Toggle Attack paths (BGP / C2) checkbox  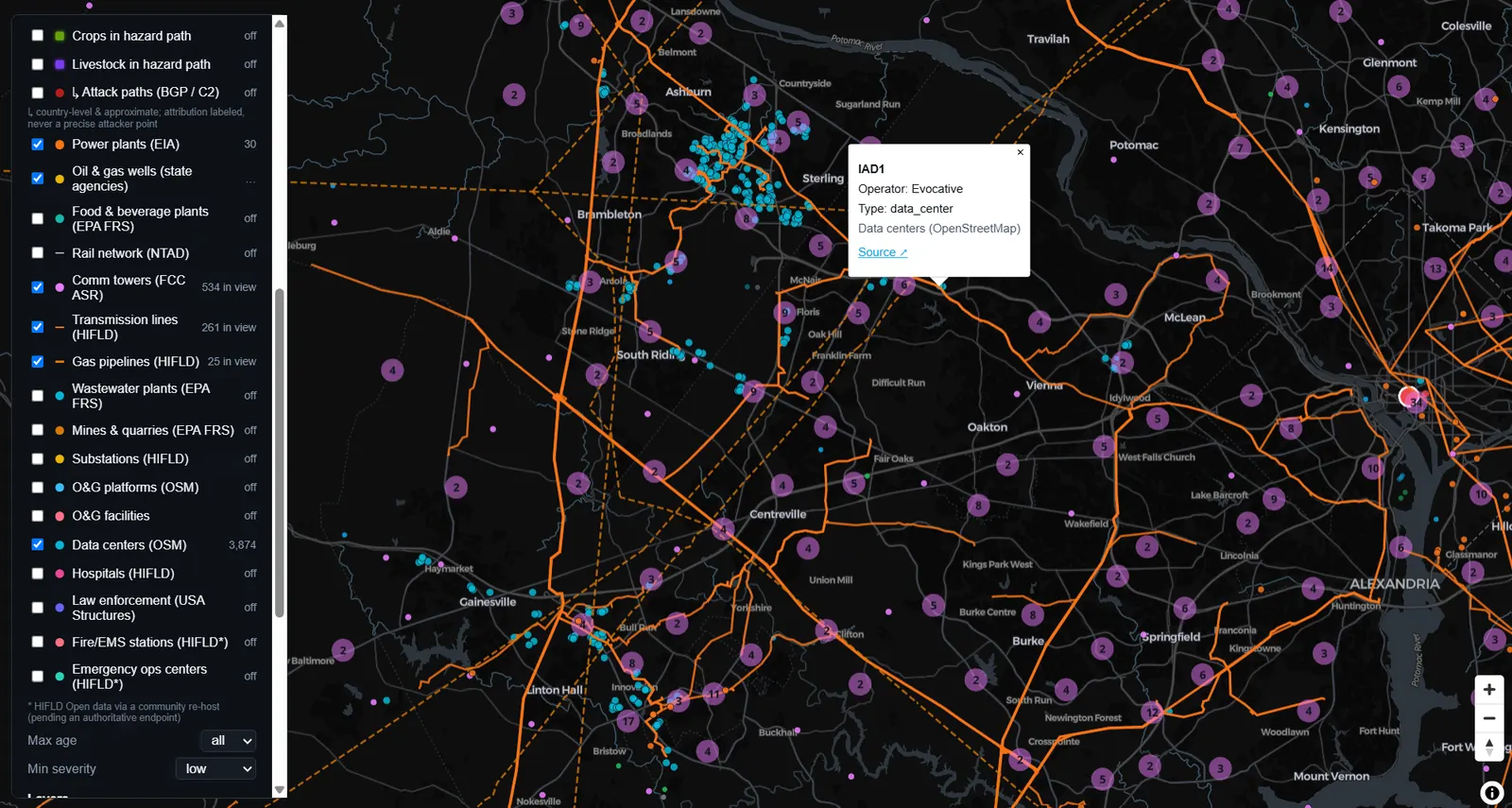[38, 93]
